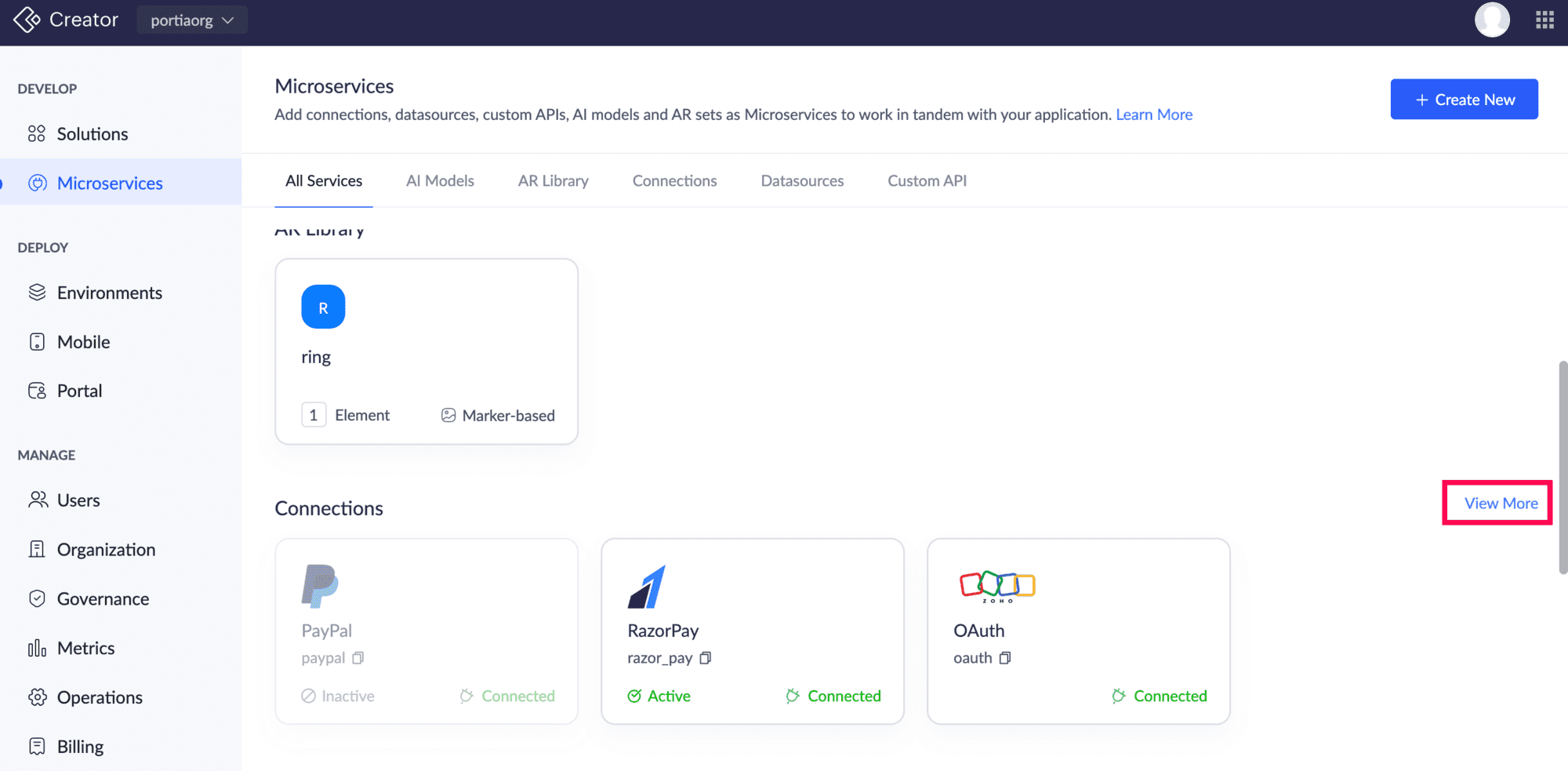Click the RazorPay Connected plug icon
Viewport: 1568px width, 771px height.
[x=793, y=696]
